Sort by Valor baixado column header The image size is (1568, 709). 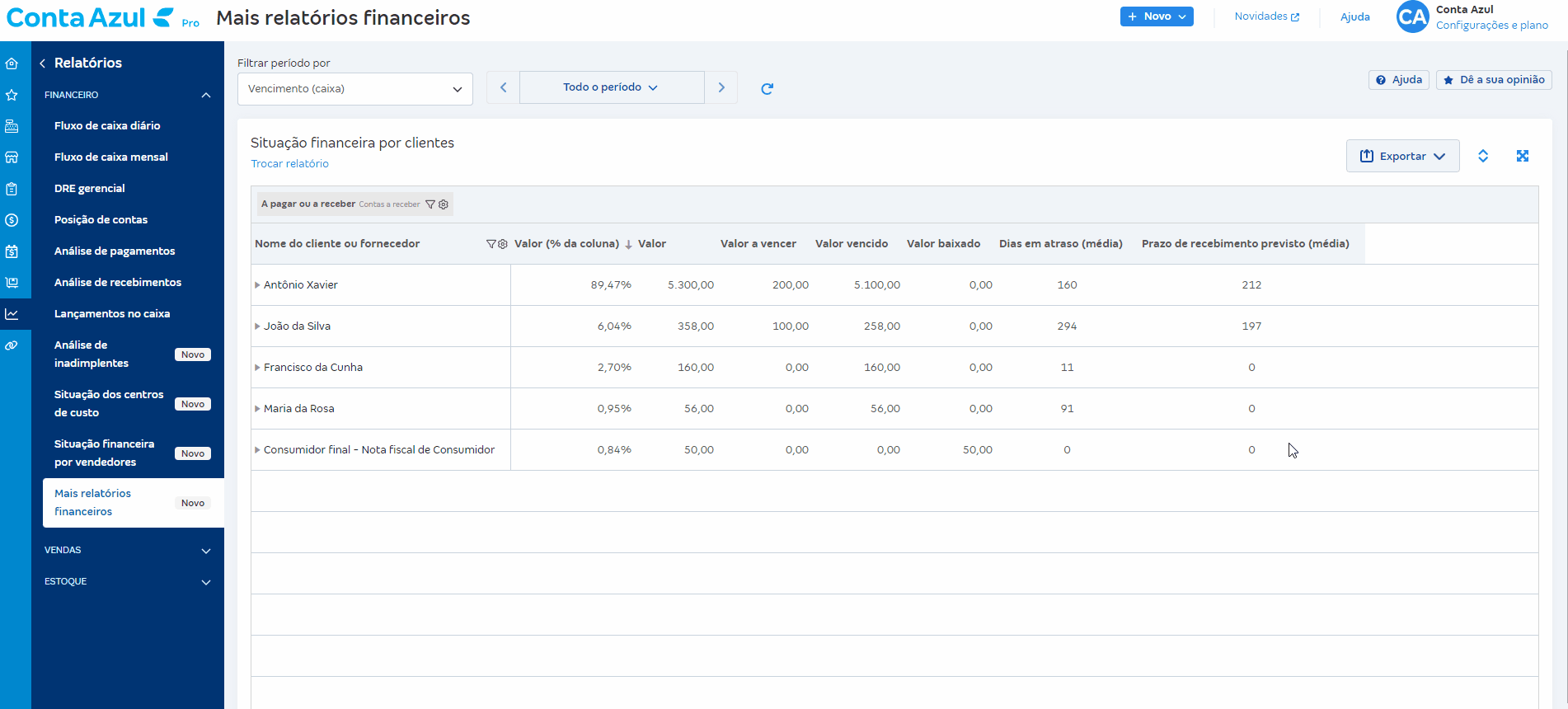pyautogui.click(x=944, y=244)
